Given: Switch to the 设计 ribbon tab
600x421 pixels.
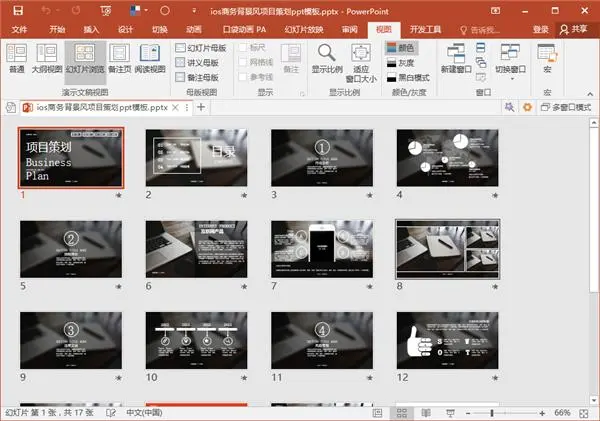Looking at the screenshot, I should (x=126, y=29).
